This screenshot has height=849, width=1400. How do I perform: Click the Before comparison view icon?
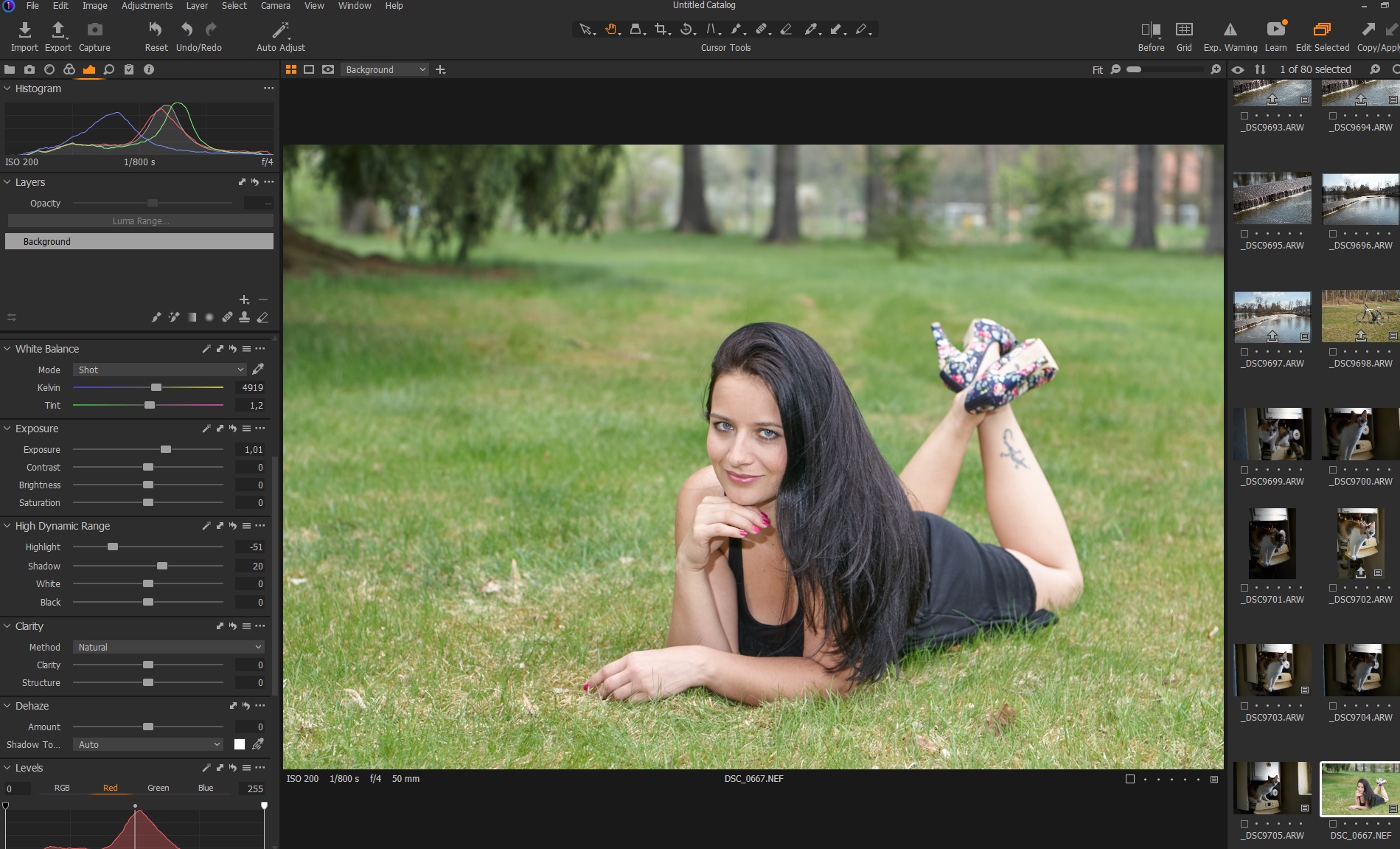click(x=1150, y=30)
